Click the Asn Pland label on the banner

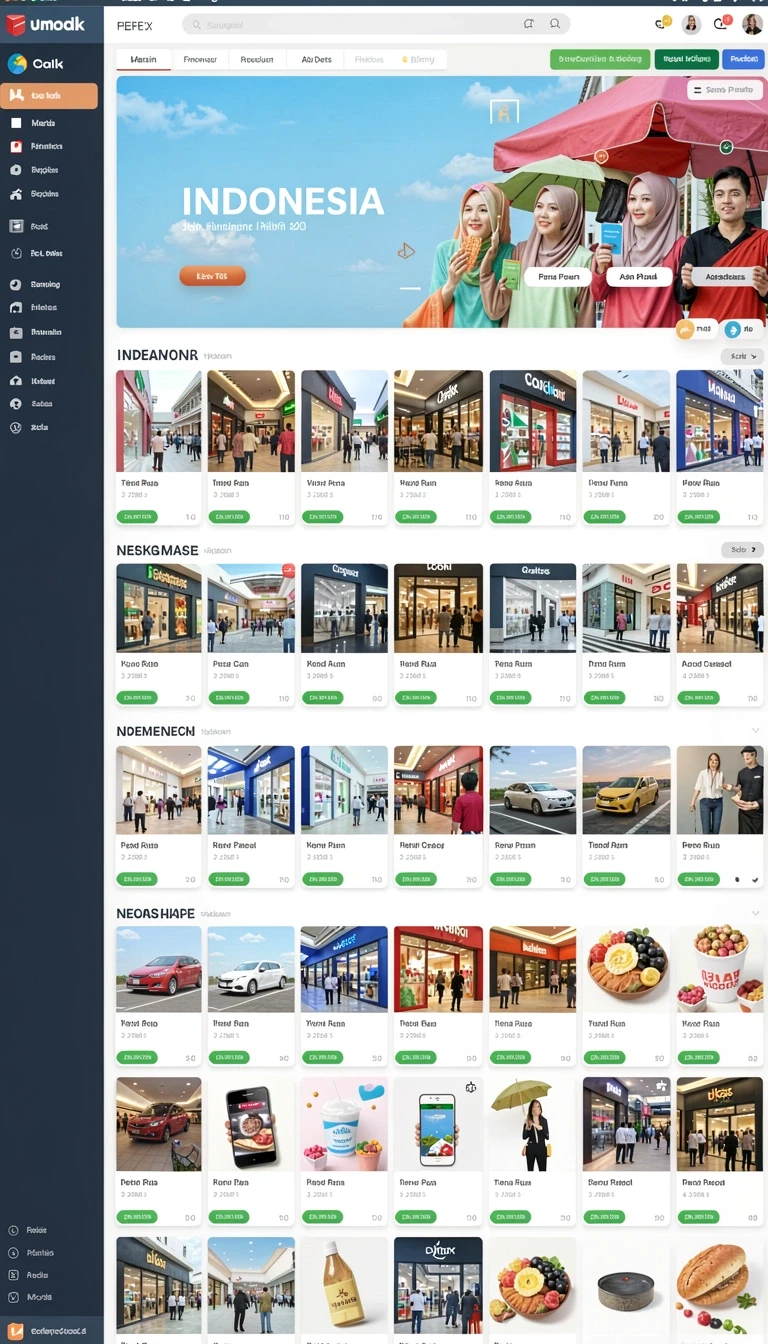638,277
